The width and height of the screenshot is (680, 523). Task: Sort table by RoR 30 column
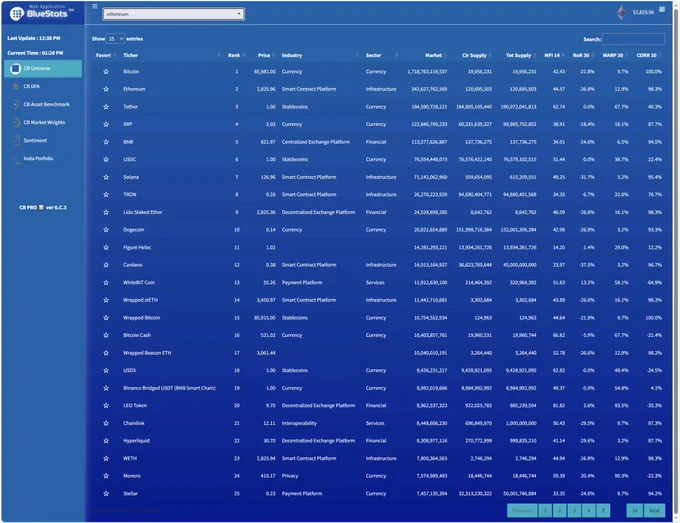581,55
